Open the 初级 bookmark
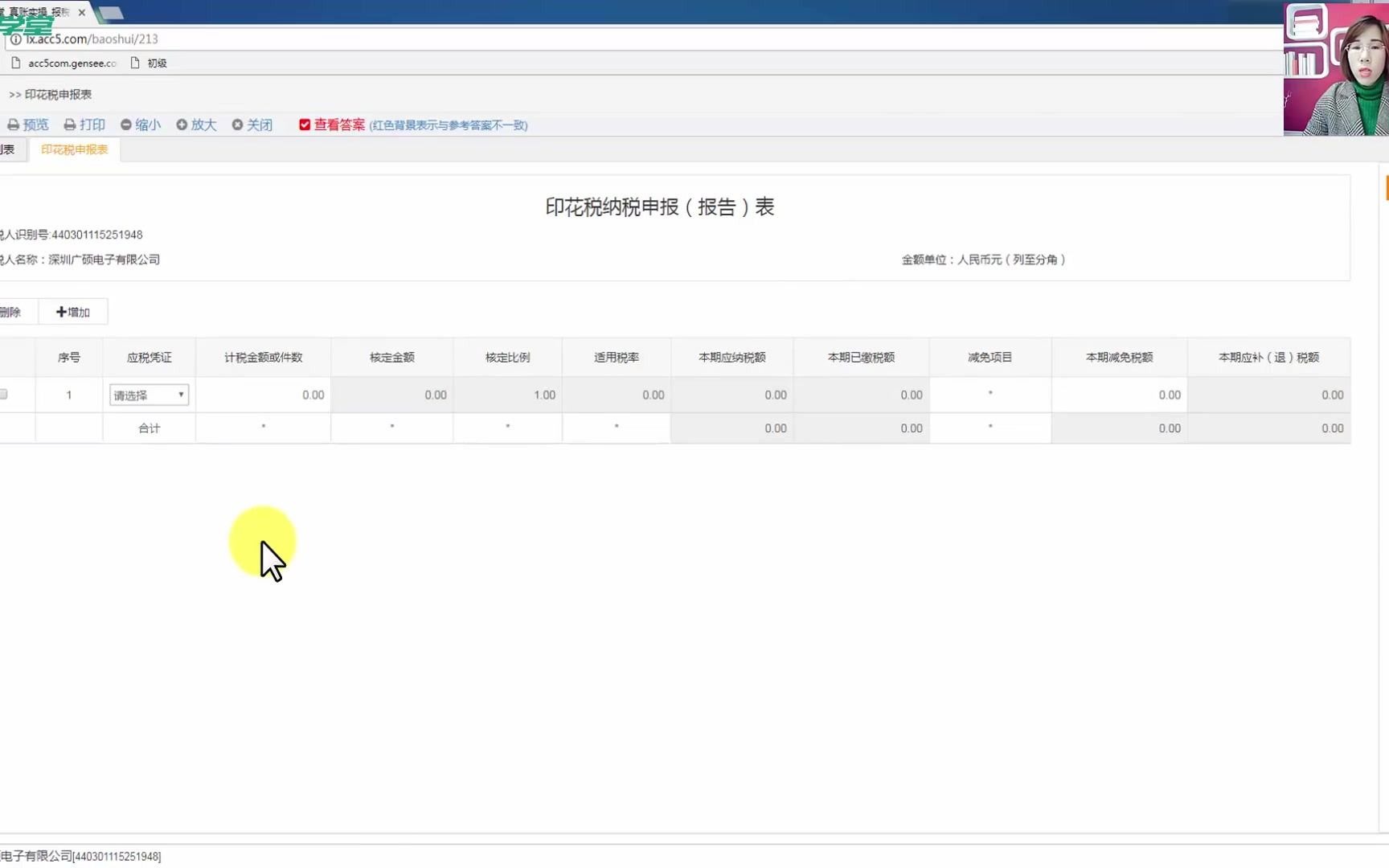This screenshot has width=1389, height=868. 149,63
